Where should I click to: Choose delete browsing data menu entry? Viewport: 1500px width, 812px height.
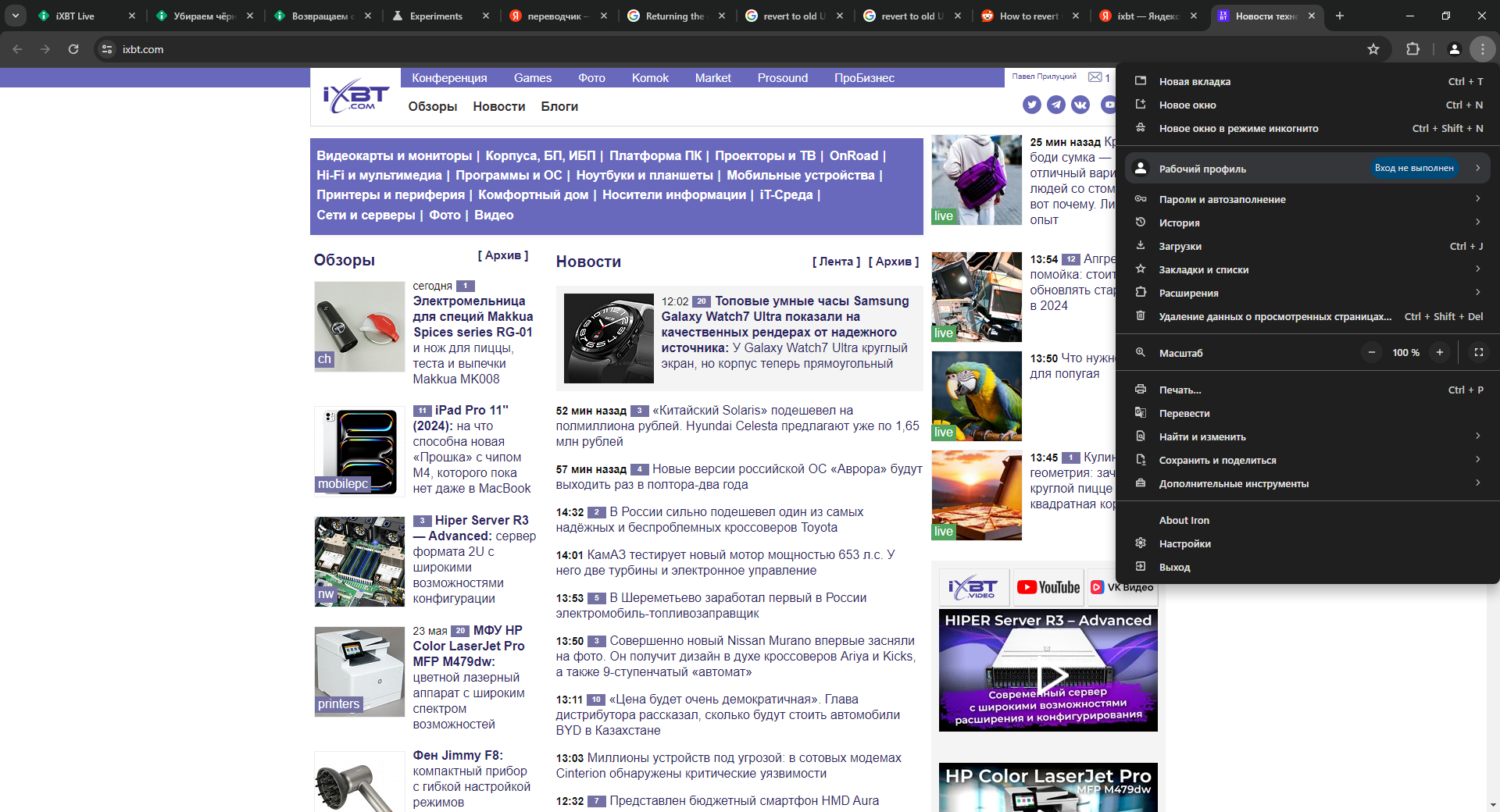(x=1307, y=316)
